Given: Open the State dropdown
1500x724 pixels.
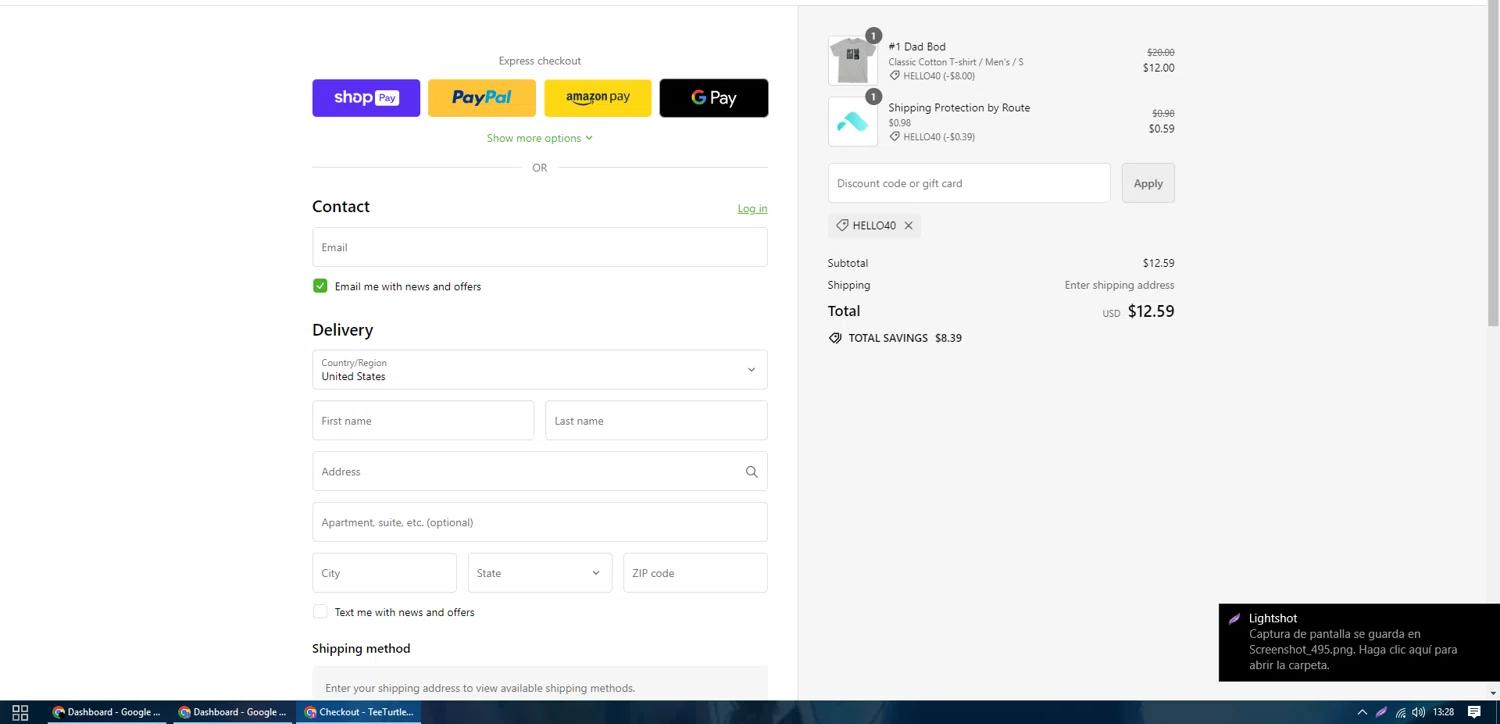Looking at the screenshot, I should coord(539,573).
